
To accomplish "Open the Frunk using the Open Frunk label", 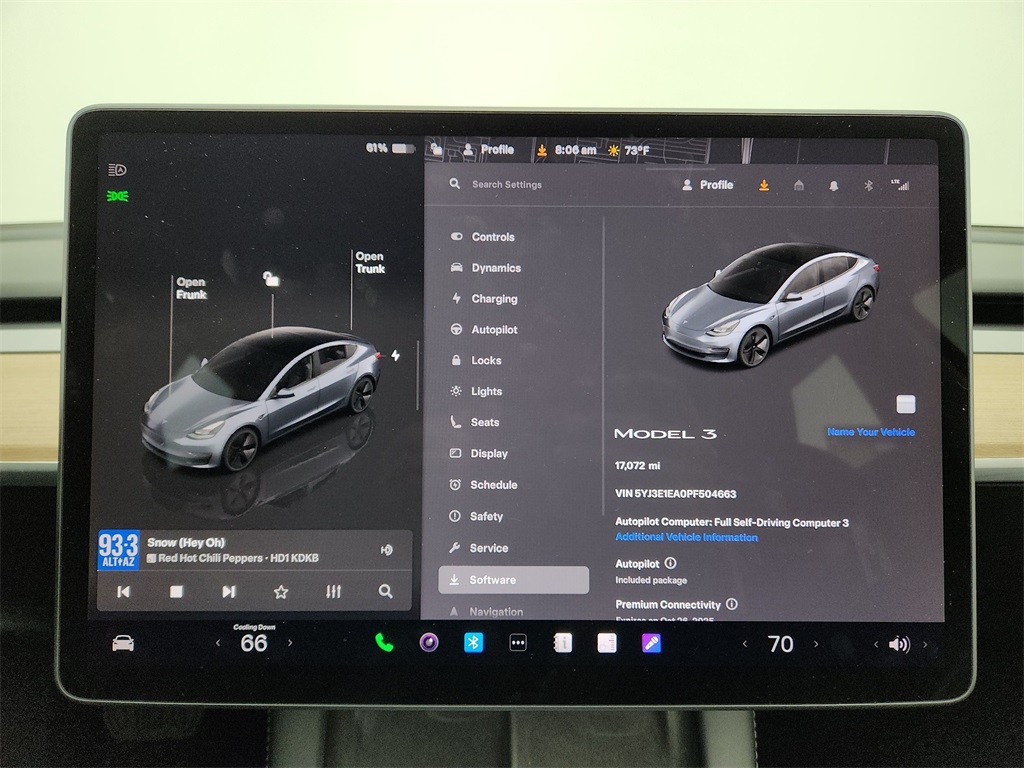I will pyautogui.click(x=191, y=288).
